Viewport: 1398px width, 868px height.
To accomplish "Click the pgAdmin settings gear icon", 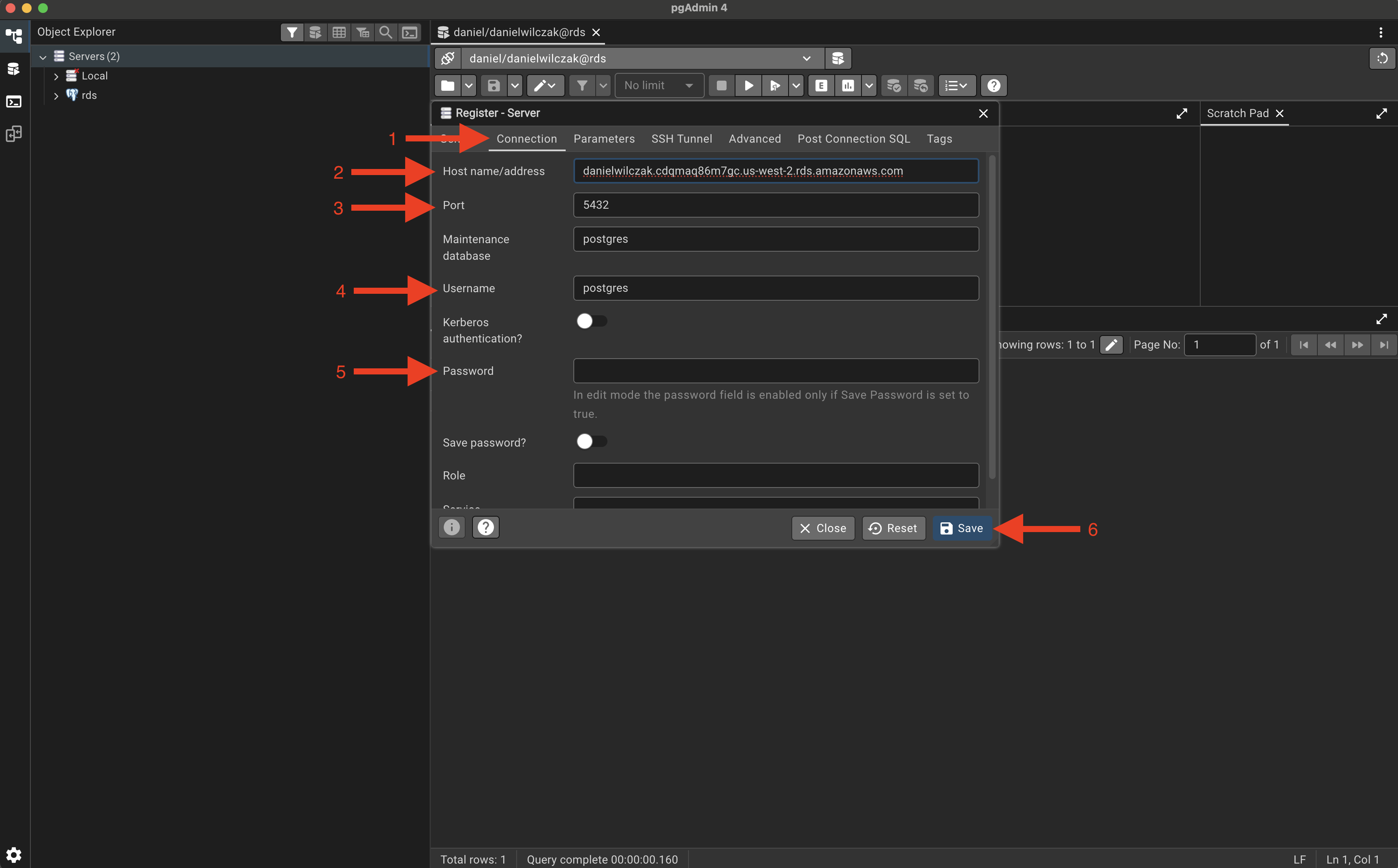I will pyautogui.click(x=14, y=855).
